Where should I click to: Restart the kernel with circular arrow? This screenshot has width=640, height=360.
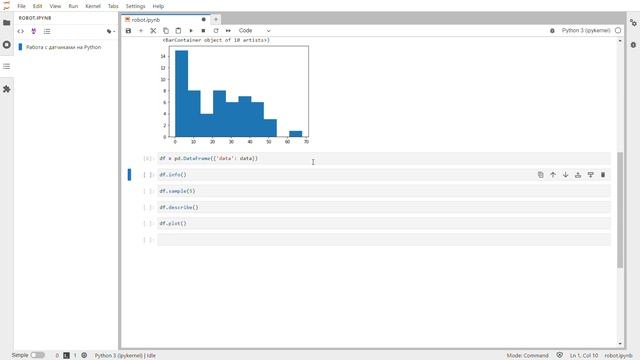216,31
